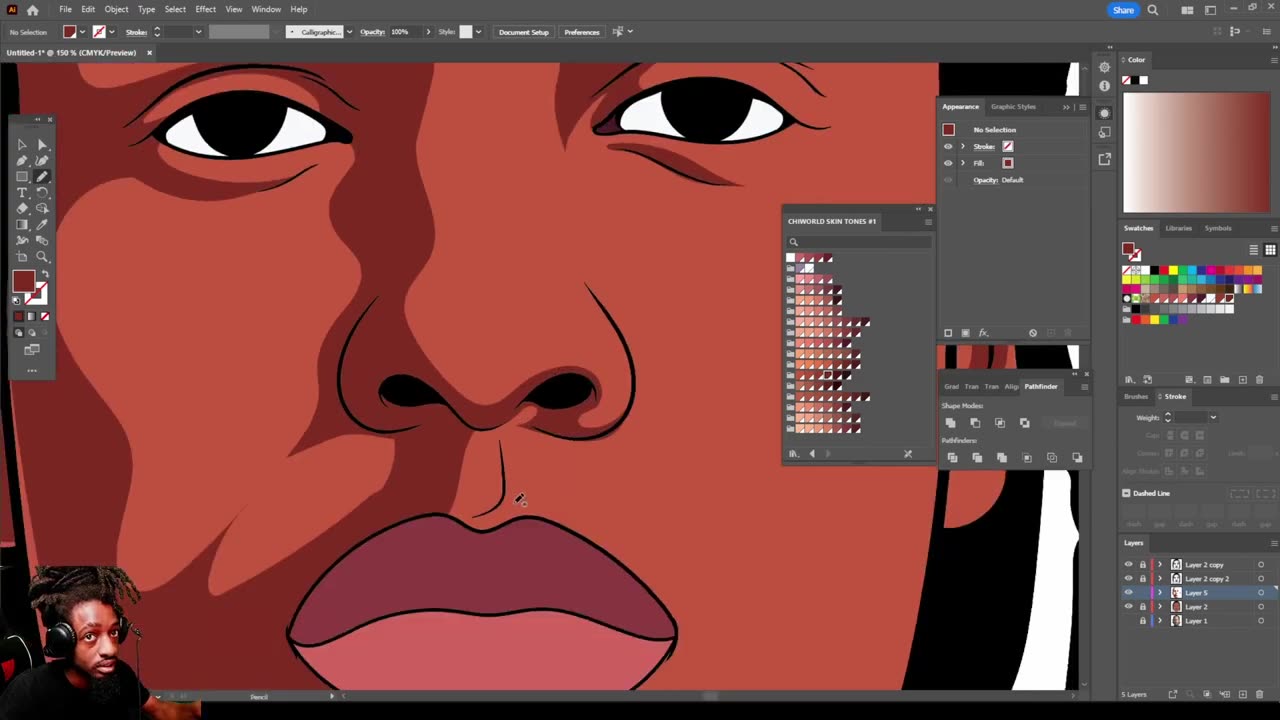Expand Layer 5 contents arrow
This screenshot has width=1280, height=720.
[x=1160, y=593]
